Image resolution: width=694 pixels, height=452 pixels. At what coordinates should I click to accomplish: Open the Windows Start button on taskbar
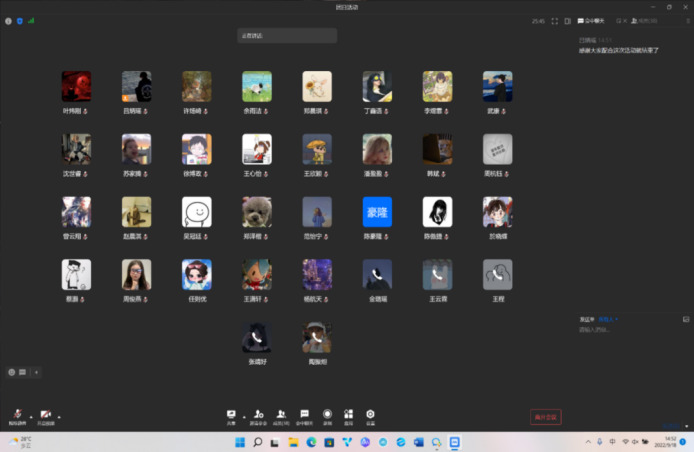tap(238, 442)
